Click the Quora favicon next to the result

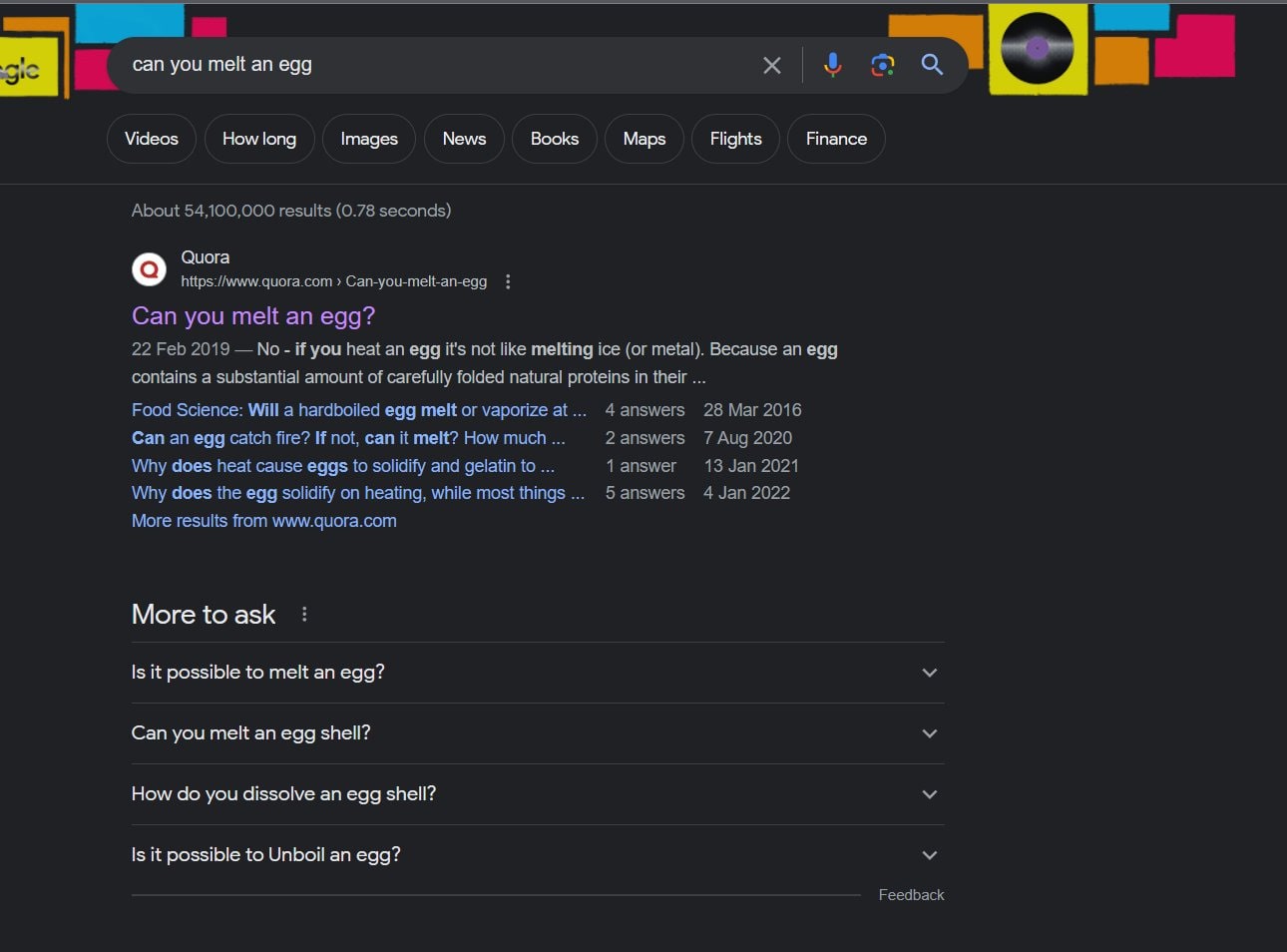coord(150,269)
